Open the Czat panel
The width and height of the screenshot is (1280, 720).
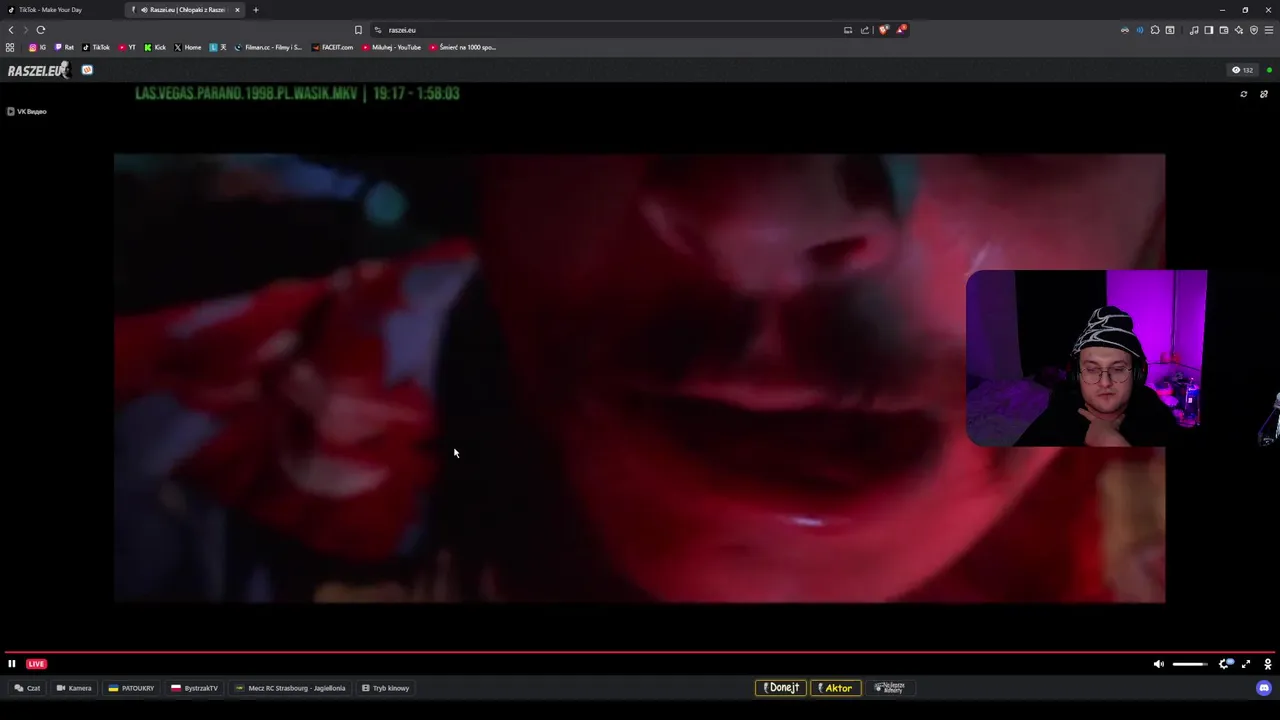pos(28,688)
